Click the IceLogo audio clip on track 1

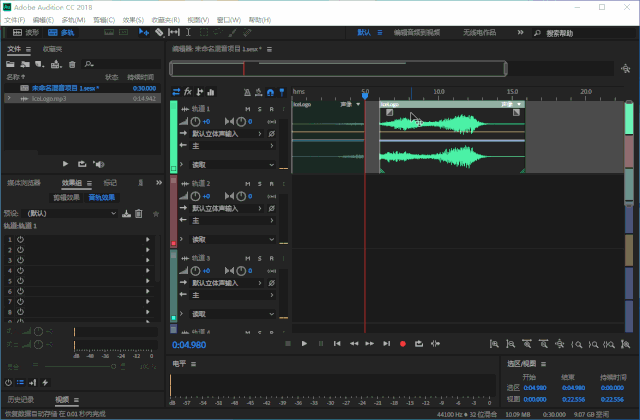click(x=452, y=137)
